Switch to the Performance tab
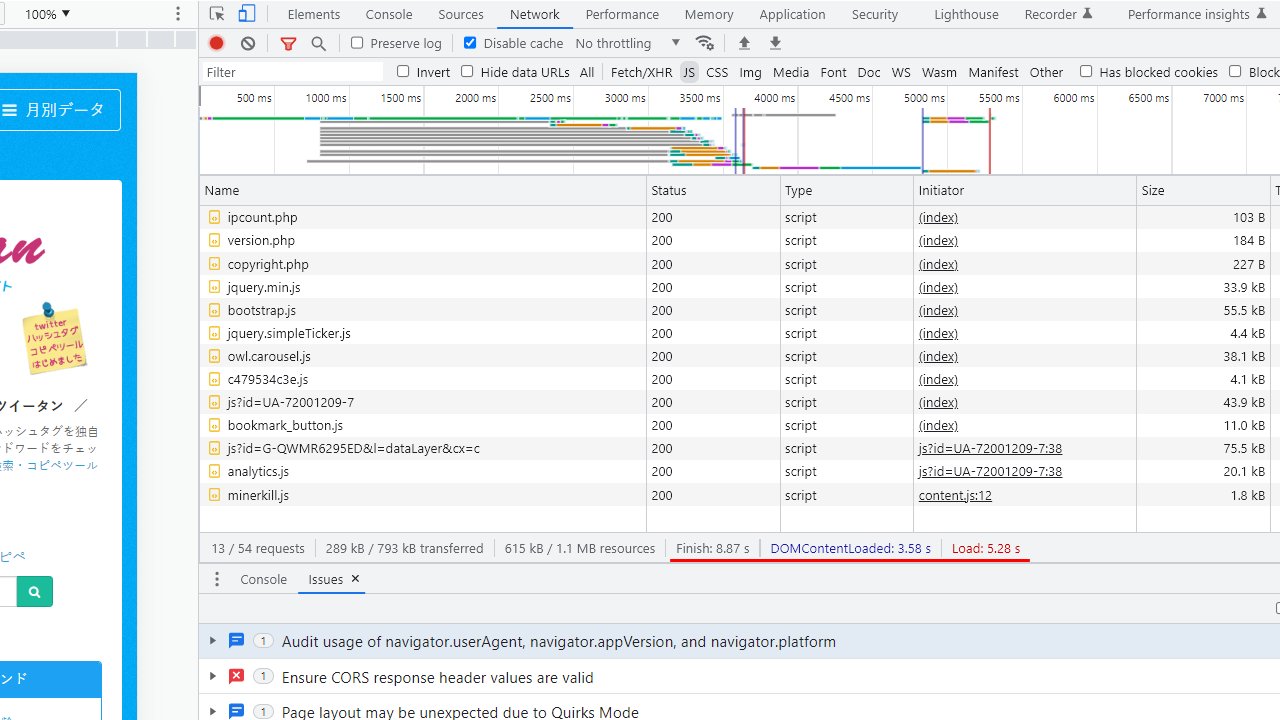1280x720 pixels. 621,14
